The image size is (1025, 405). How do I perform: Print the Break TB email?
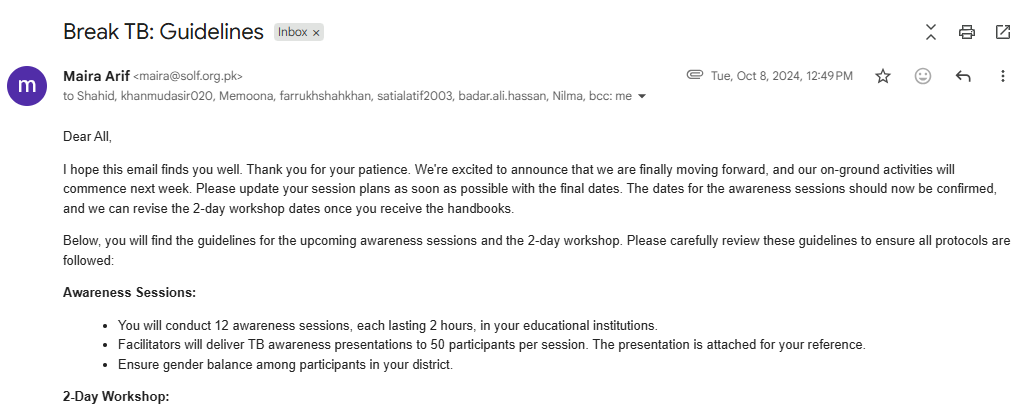pos(967,32)
